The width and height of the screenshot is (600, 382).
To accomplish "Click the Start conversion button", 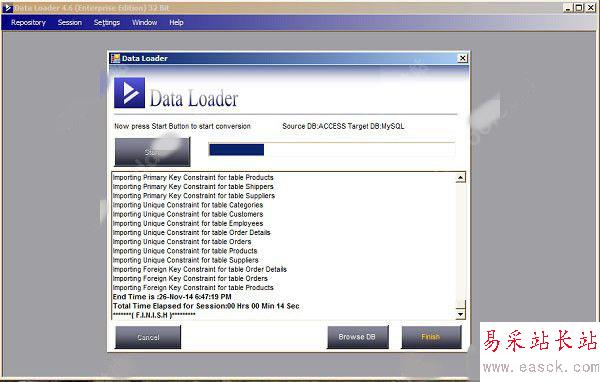I will 152,152.
